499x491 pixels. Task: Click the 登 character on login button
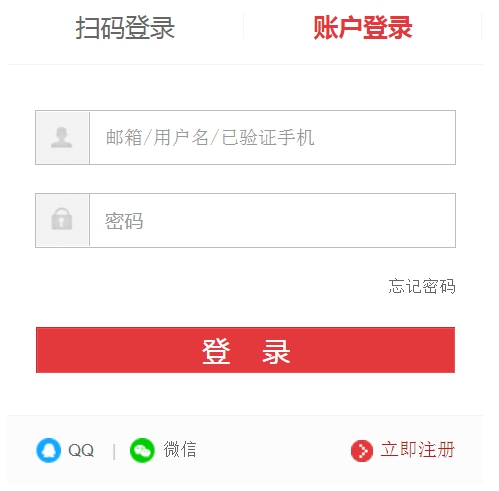(216, 351)
